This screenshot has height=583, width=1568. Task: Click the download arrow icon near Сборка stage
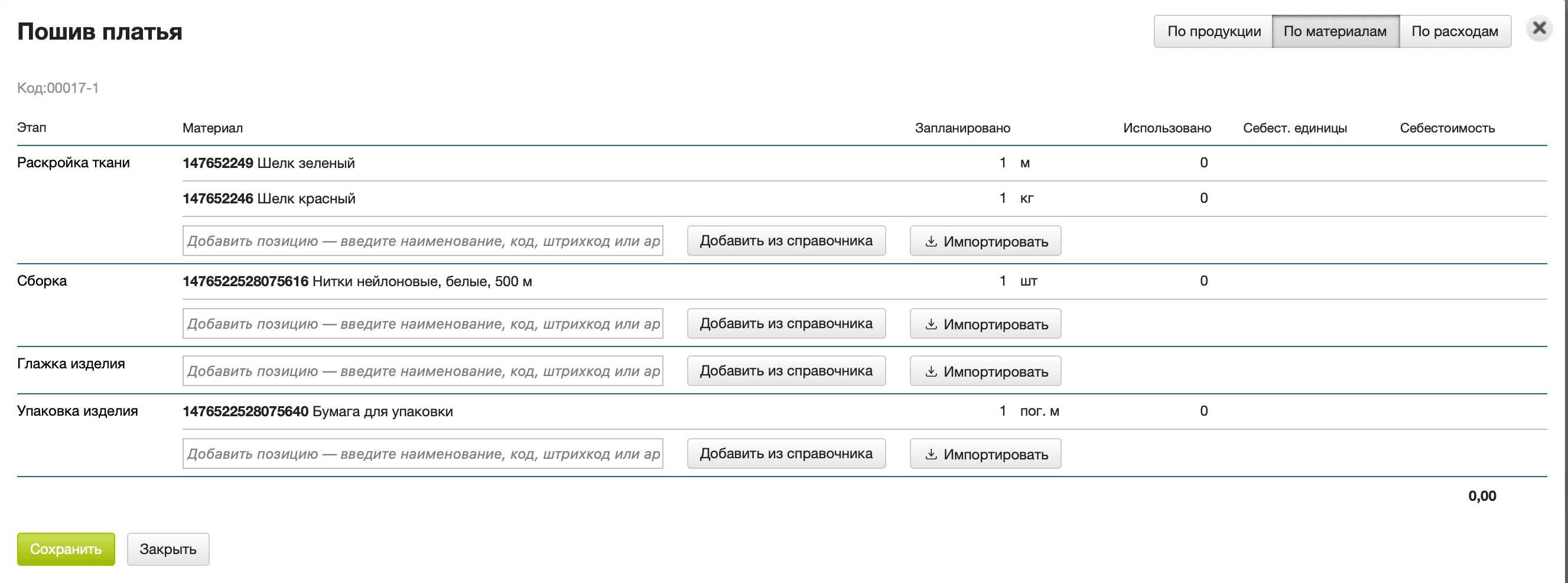click(x=931, y=323)
